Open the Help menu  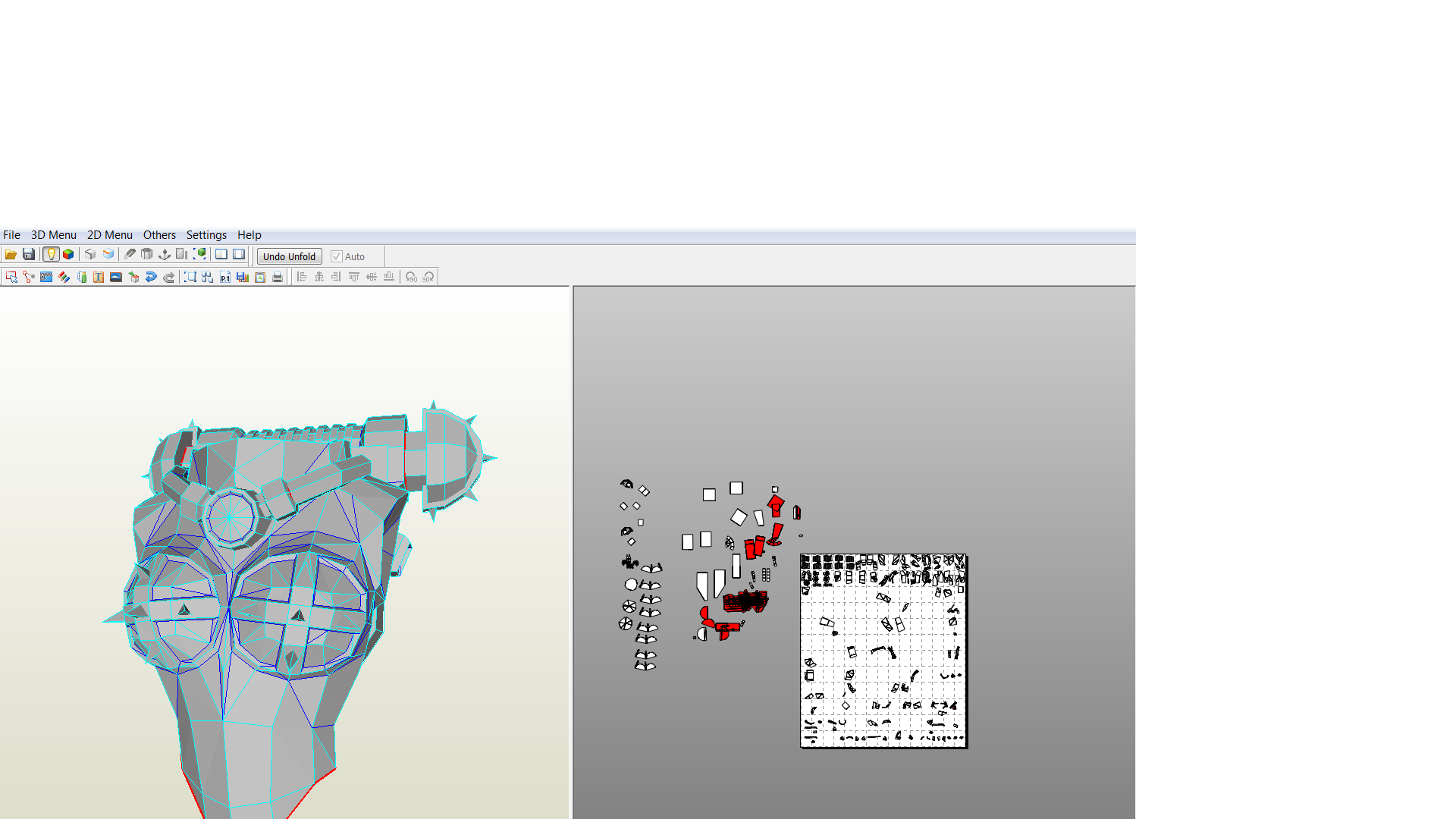(249, 235)
